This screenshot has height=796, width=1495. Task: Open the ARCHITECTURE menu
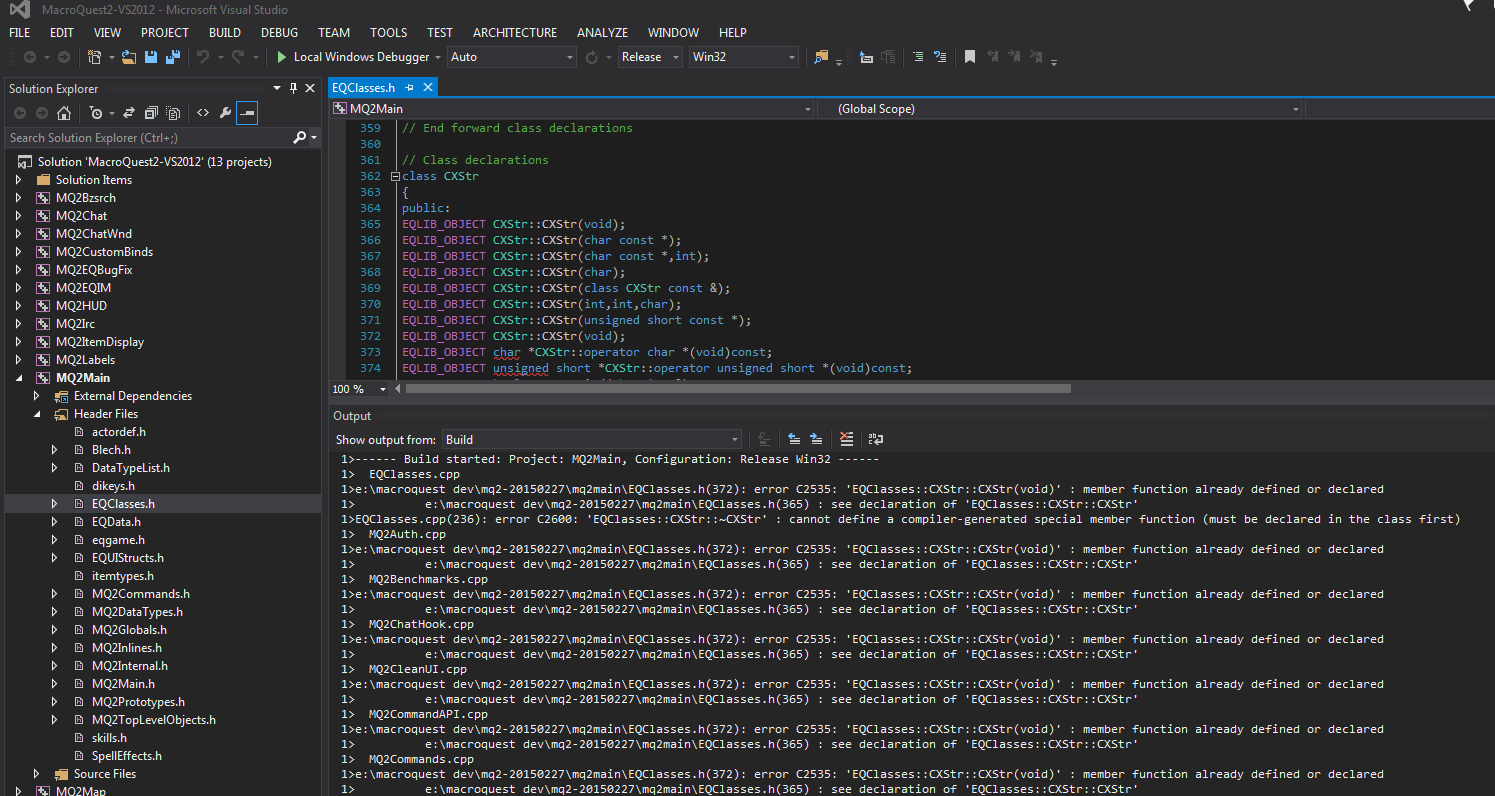[x=515, y=33]
